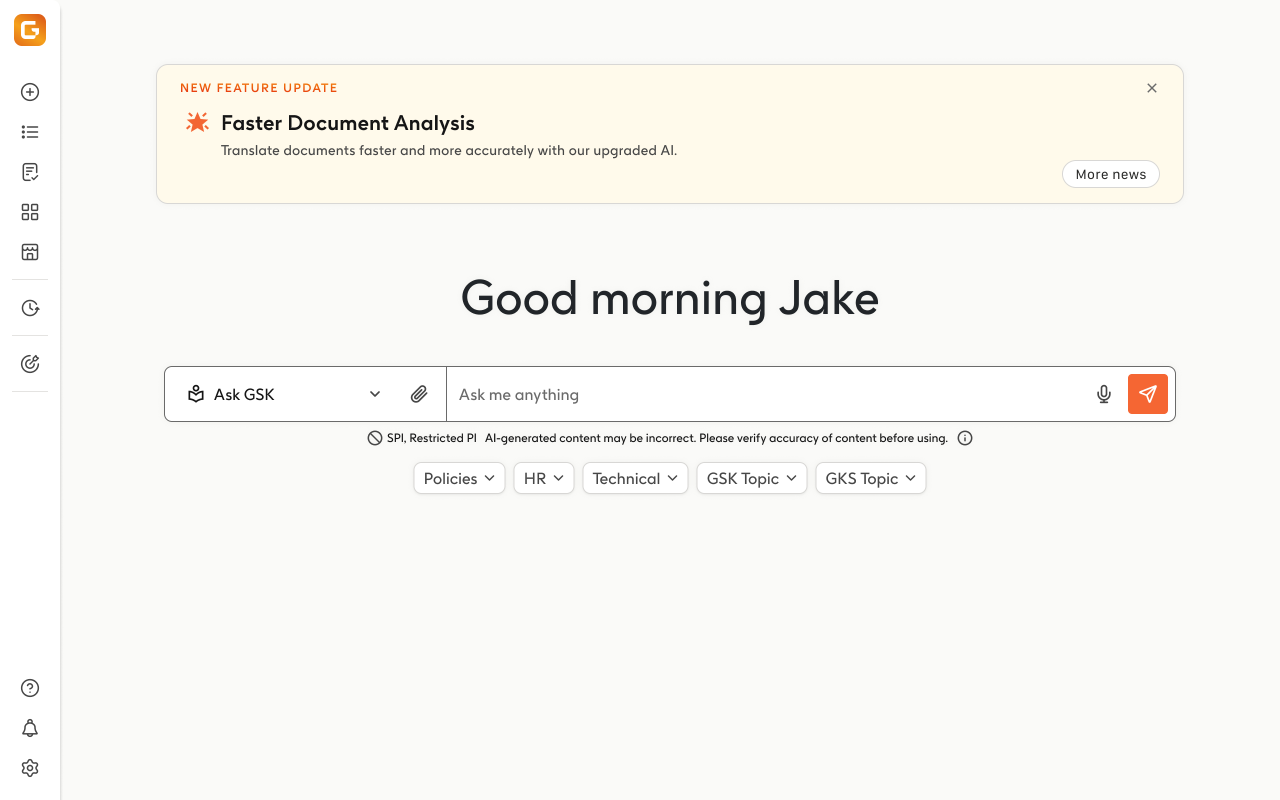Click the AI-generated content disclaimer text

tap(716, 438)
